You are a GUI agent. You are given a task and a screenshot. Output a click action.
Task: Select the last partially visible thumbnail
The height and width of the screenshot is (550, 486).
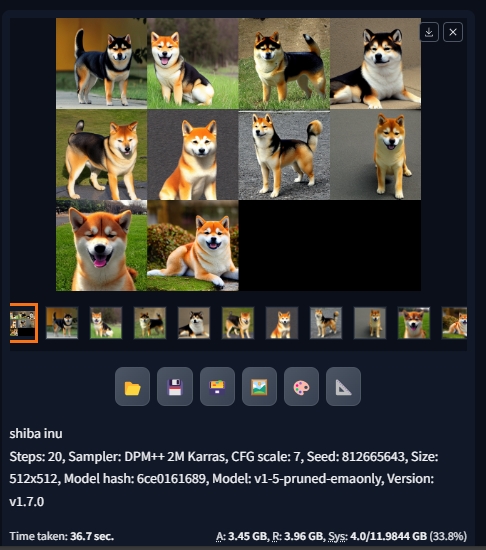coord(454,323)
